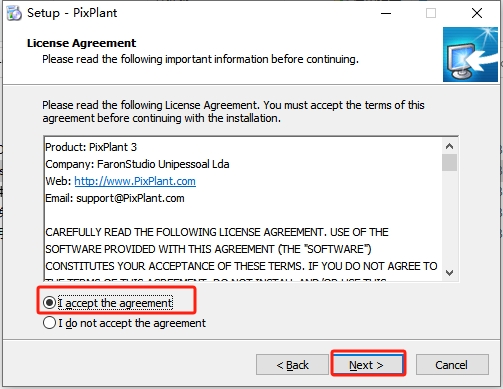Viewport: 503px width, 389px height.
Task: Click the "Setup - PixPlant" title bar text
Action: pos(72,13)
